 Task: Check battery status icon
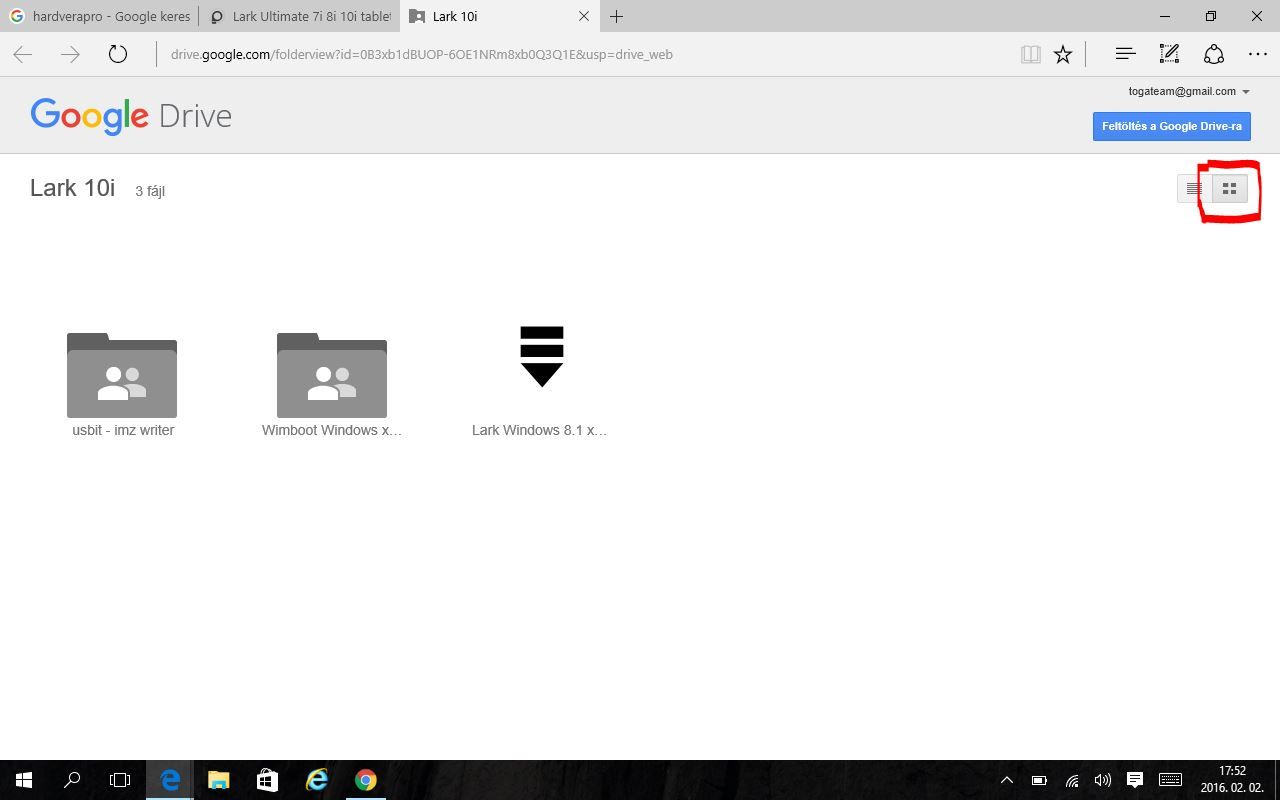1039,780
